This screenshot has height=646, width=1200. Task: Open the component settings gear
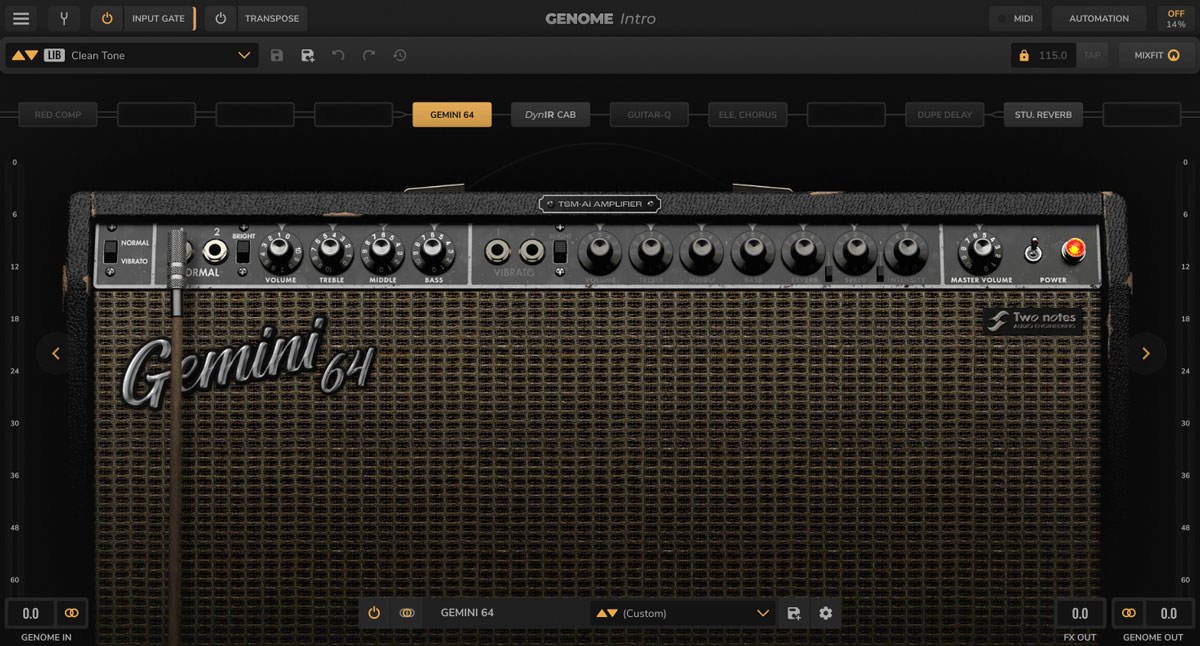coord(825,613)
